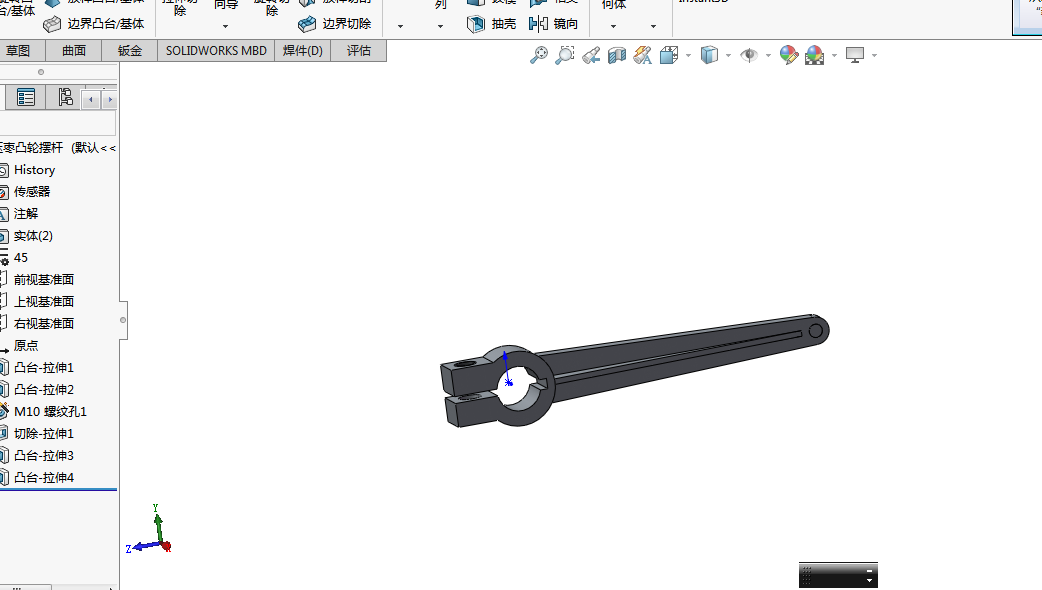Click the Boundary Cut (边界切除) tool
This screenshot has width=1042, height=590.
(335, 24)
